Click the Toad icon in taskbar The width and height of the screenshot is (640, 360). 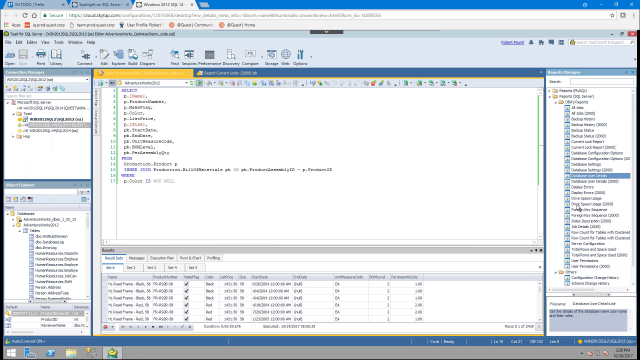tap(113, 353)
